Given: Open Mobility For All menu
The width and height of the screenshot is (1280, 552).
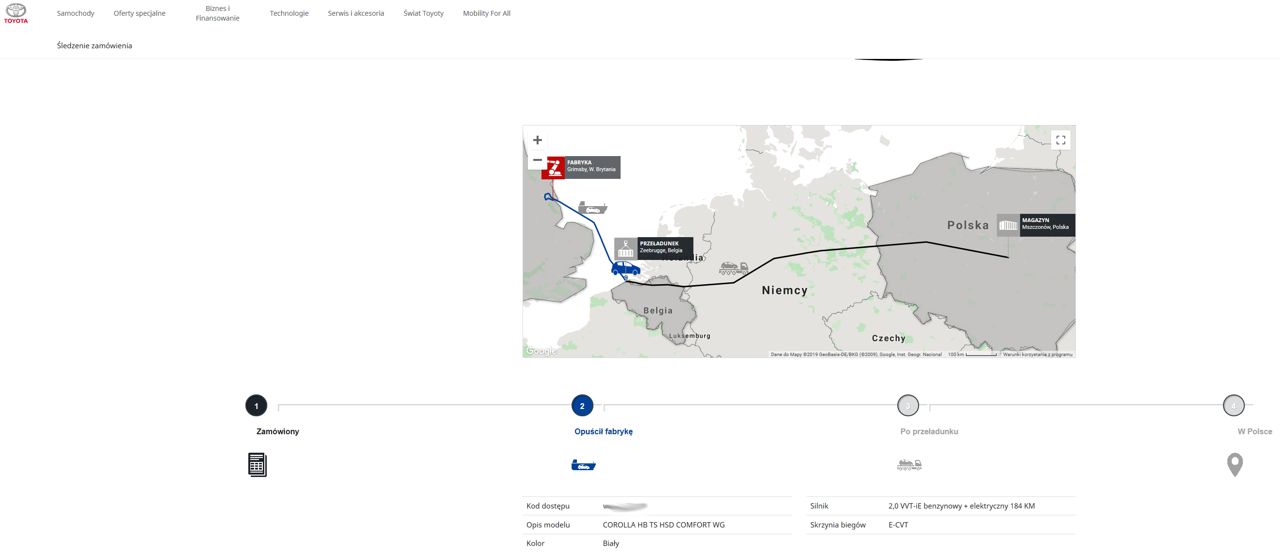Looking at the screenshot, I should [487, 13].
